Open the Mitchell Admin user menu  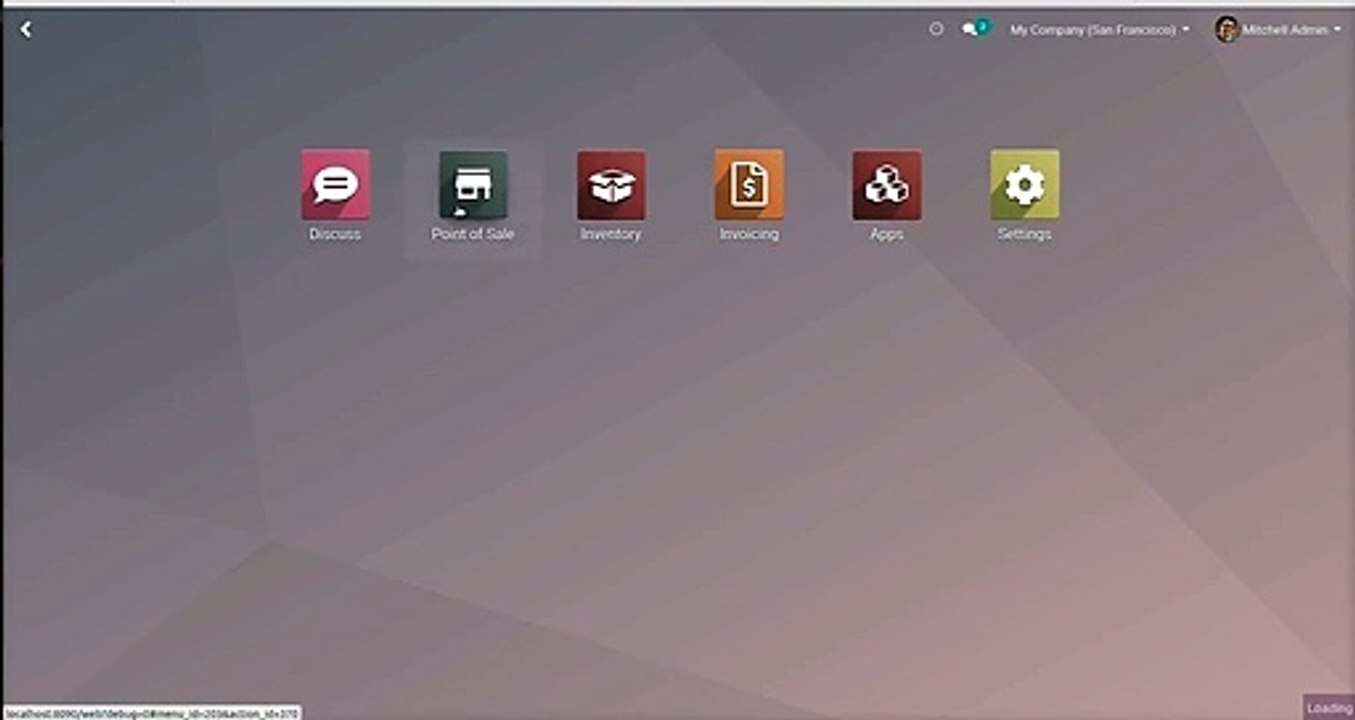[x=1279, y=30]
